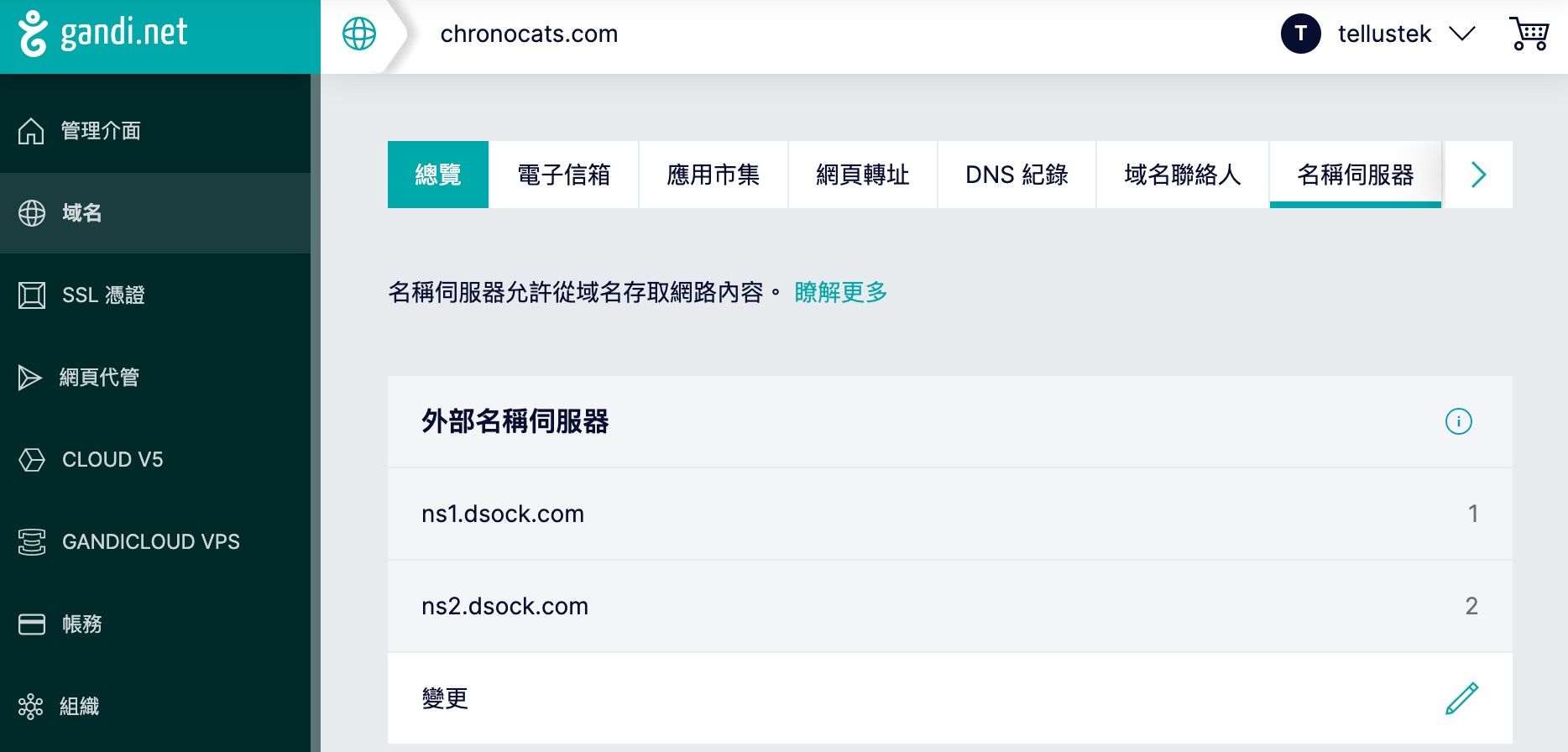Show more tabs with the right chevron

coord(1478,175)
